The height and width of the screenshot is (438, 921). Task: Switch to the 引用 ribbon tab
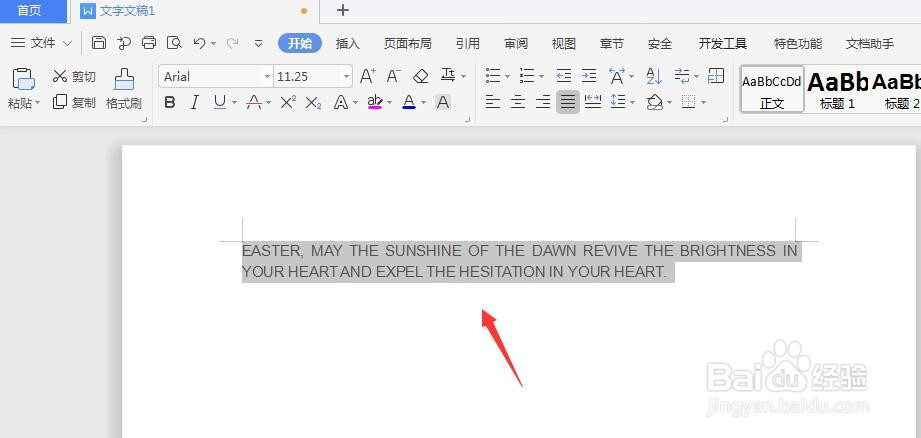click(468, 43)
